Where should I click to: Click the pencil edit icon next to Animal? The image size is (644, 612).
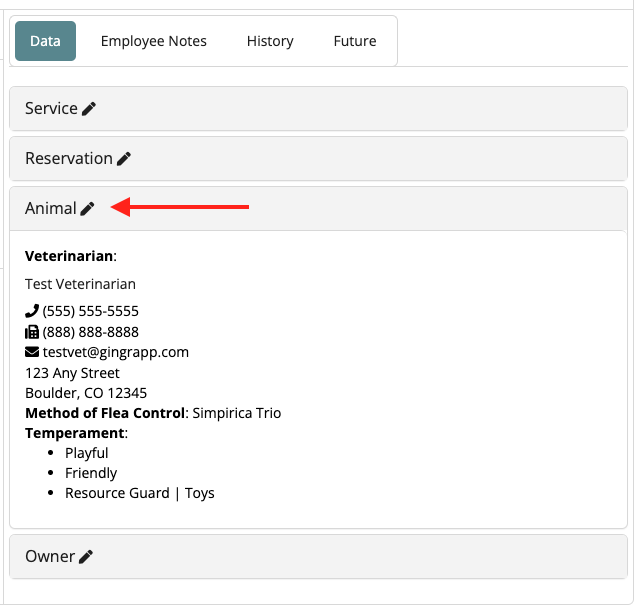click(87, 209)
